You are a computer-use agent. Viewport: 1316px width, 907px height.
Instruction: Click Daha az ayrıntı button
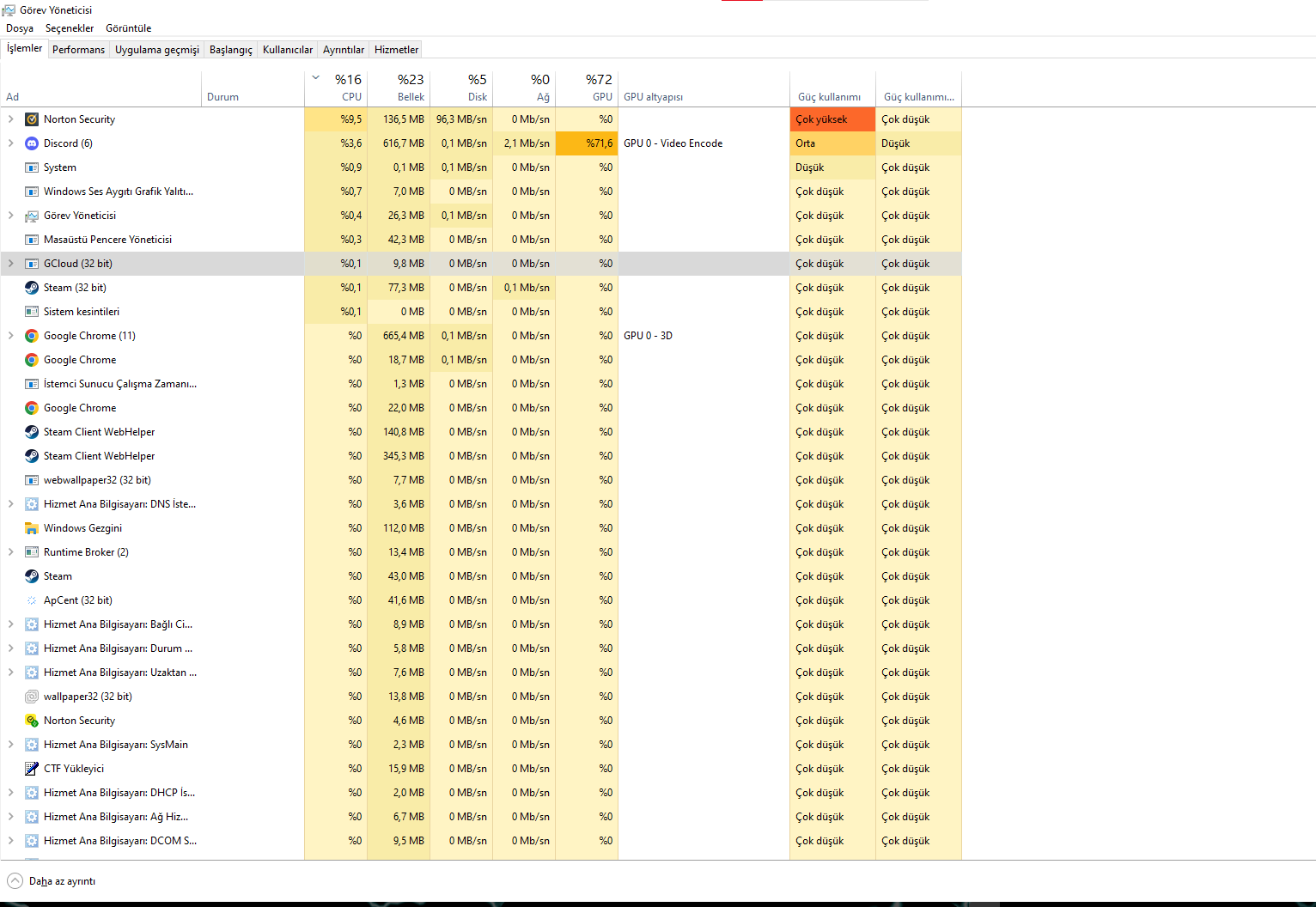point(52,881)
